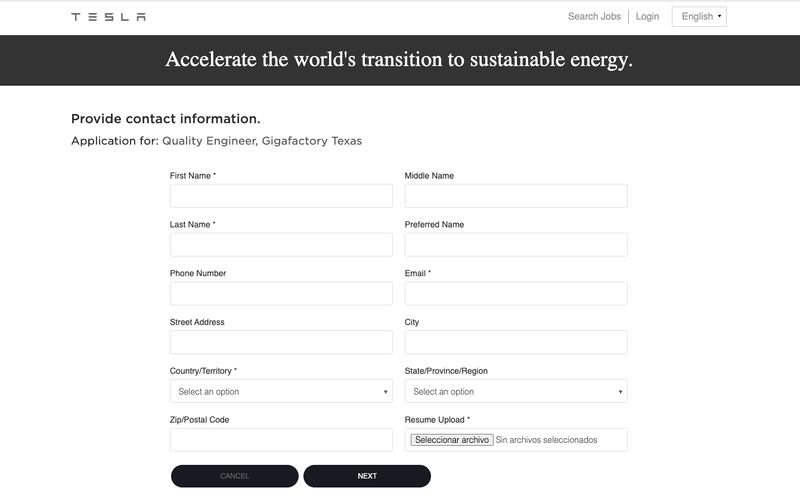Click the Tesla logo
The image size is (800, 497).
click(109, 17)
